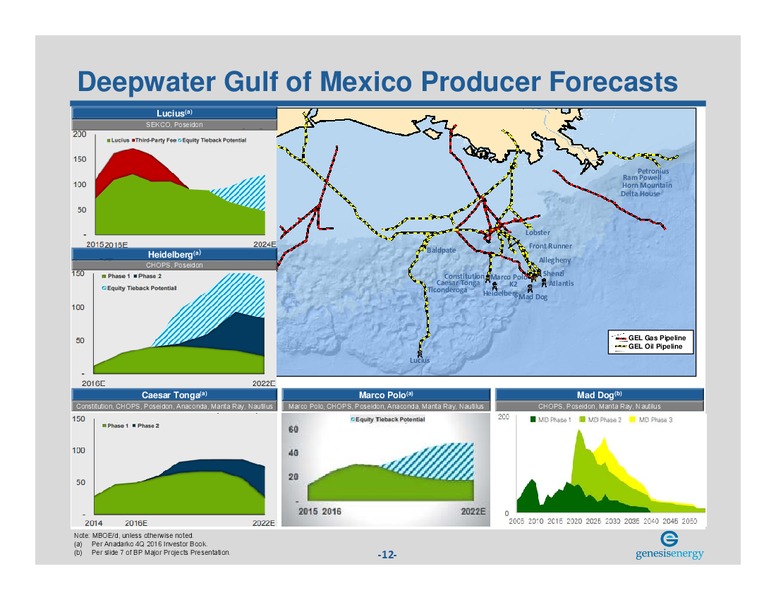This screenshot has height=600, width=776.
Task: Select the Lucius chart header bar
Action: (174, 113)
